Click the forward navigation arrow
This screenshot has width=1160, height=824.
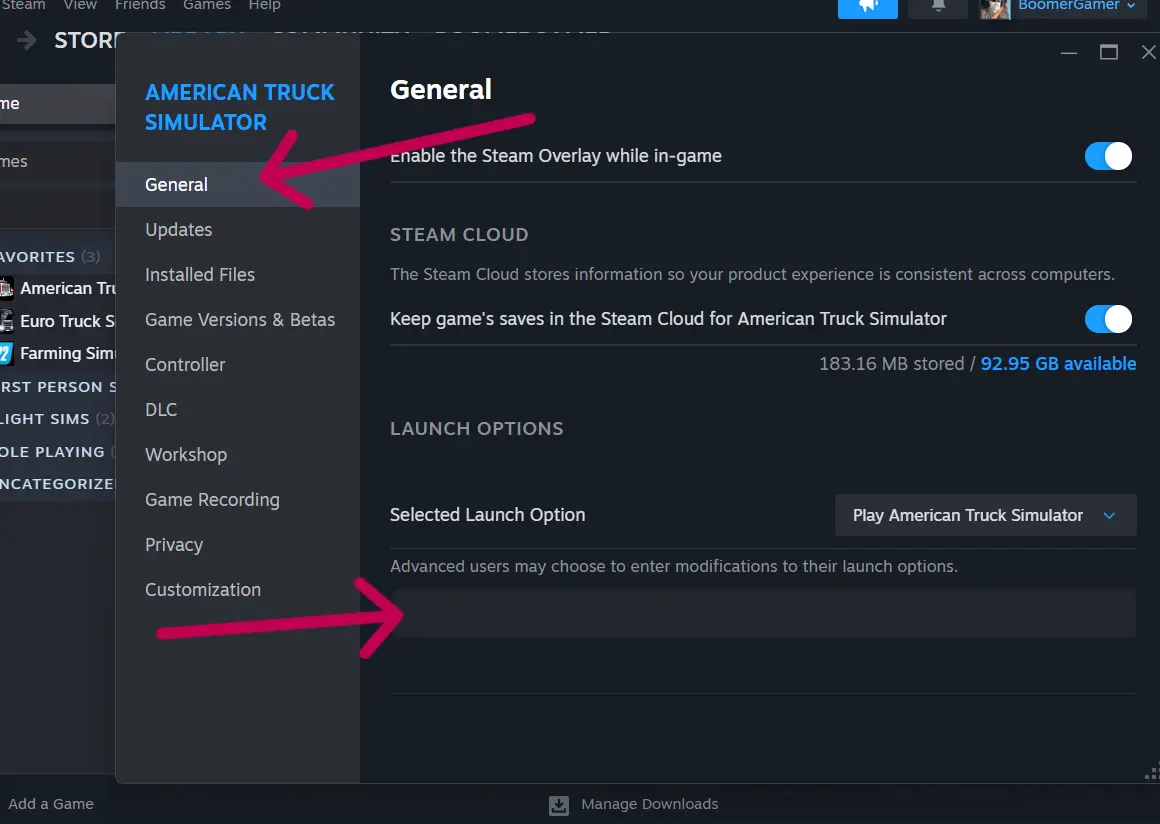(x=22, y=41)
